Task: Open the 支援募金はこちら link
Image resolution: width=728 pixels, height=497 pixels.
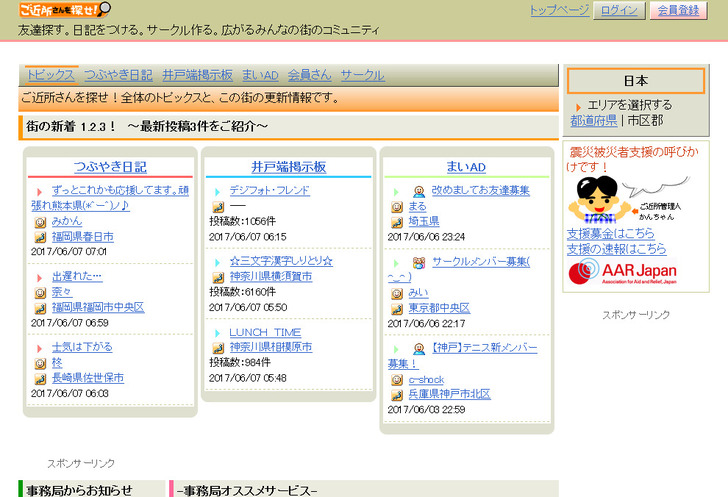Action: (616, 234)
